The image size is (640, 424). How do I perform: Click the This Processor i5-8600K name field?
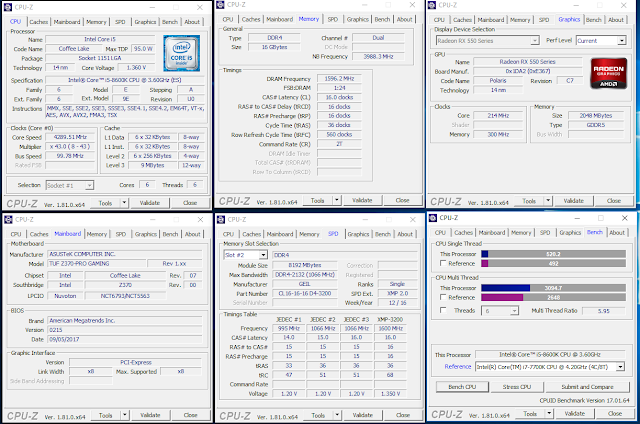coord(550,355)
